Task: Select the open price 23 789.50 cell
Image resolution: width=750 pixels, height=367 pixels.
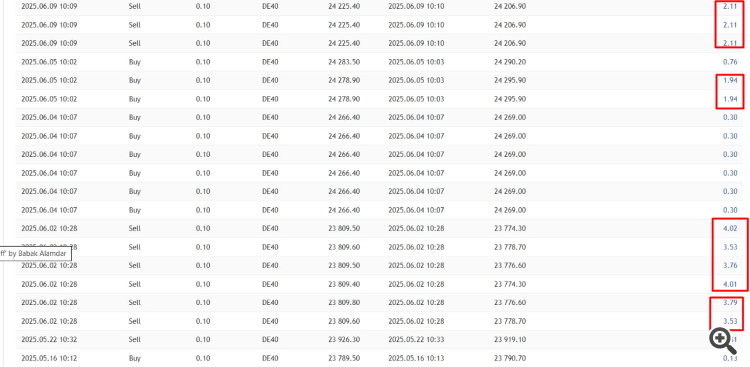Action: pos(344,358)
